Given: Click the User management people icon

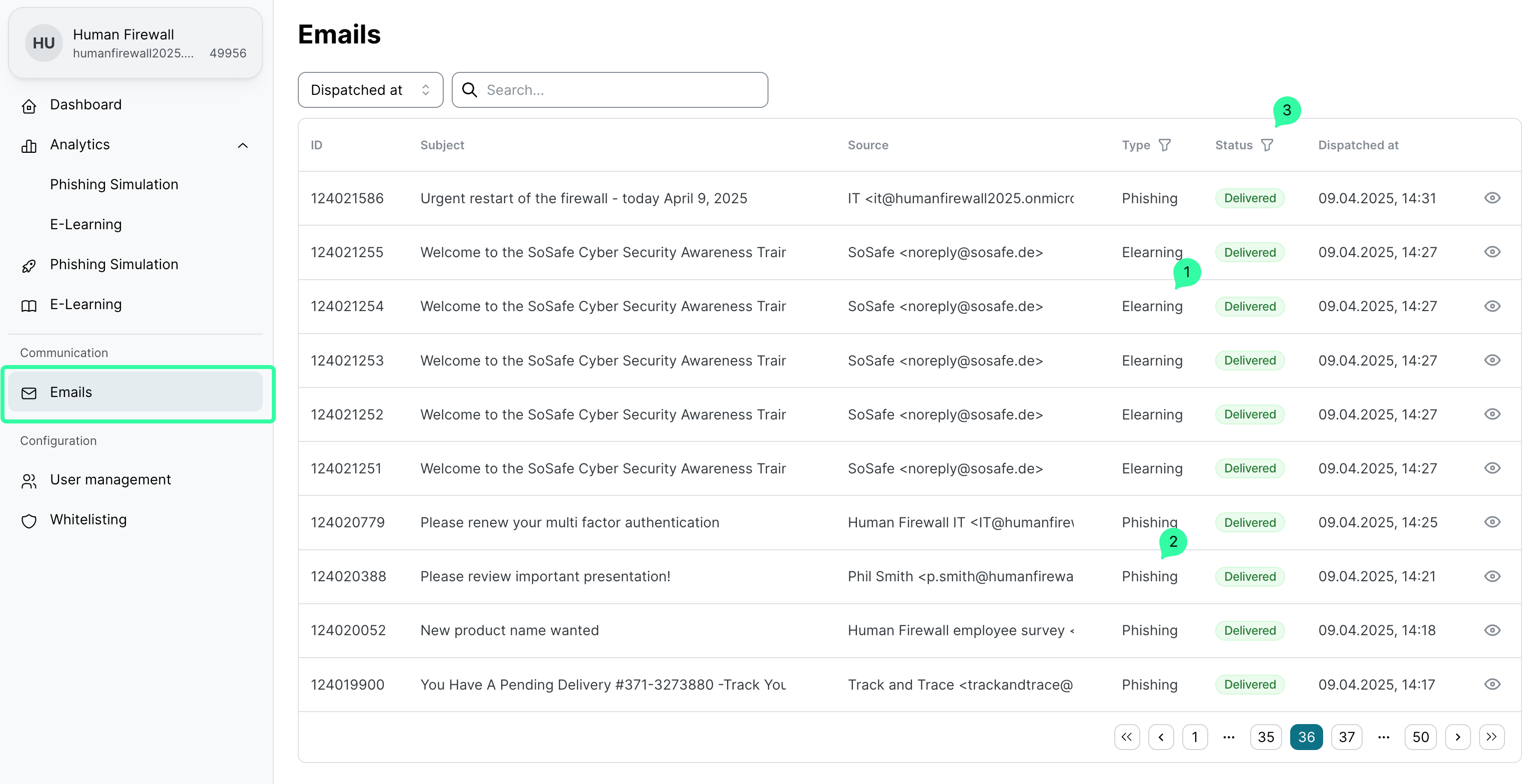Looking at the screenshot, I should click(28, 481).
